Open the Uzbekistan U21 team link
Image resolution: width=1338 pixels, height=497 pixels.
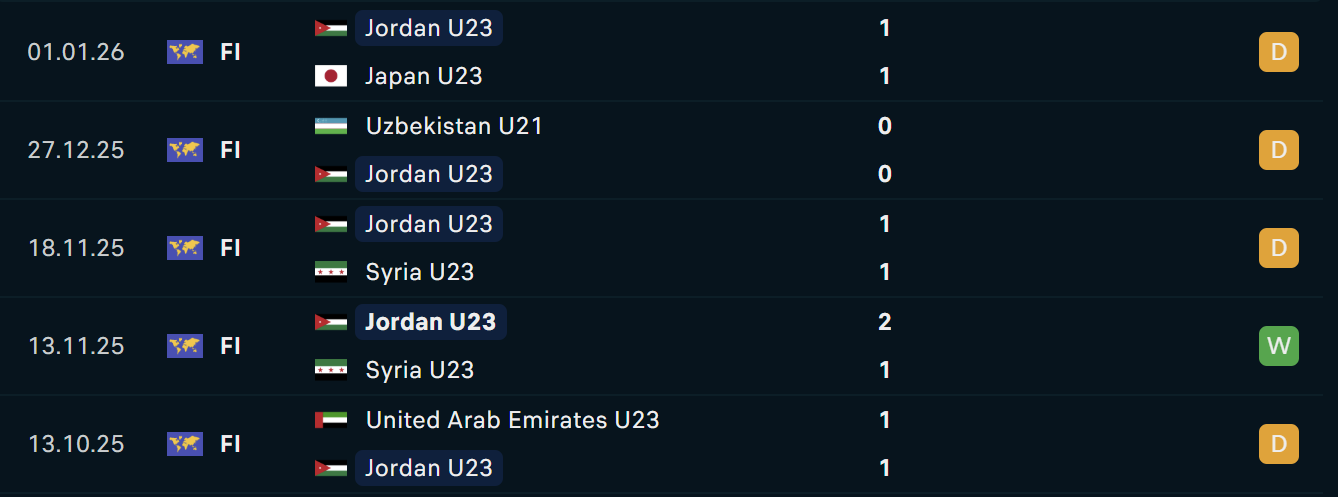(454, 126)
